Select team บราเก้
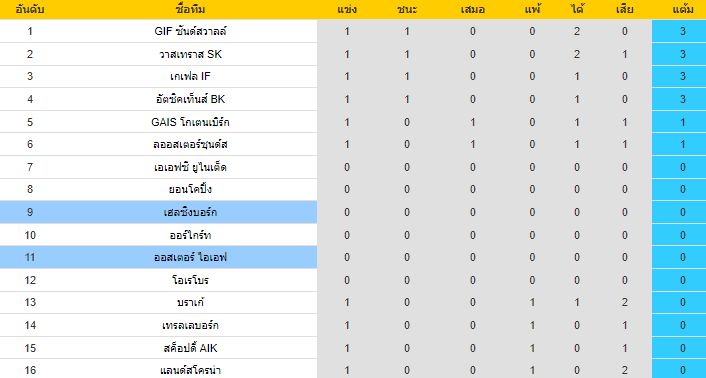The height and width of the screenshot is (378, 706). point(190,302)
